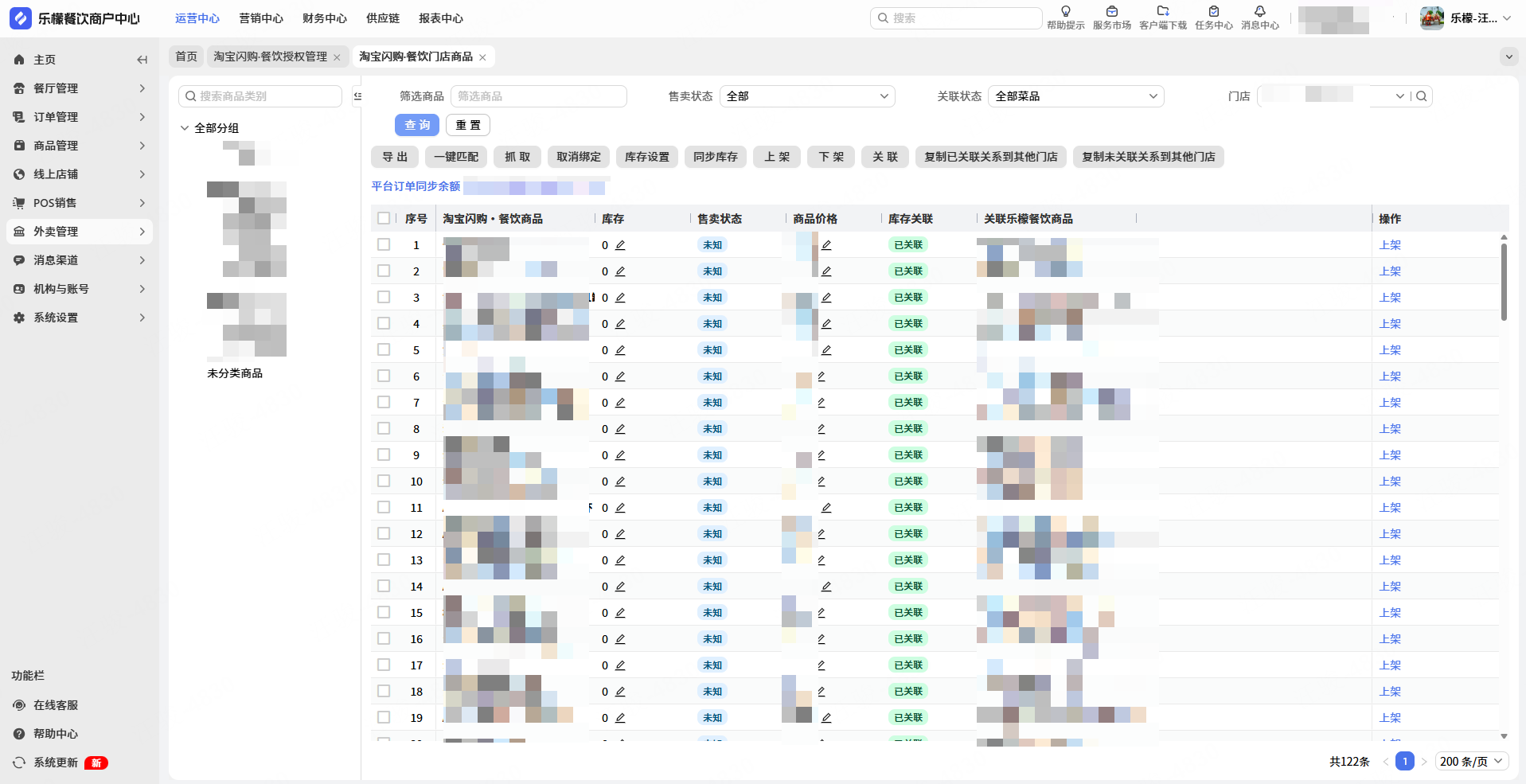
Task: Go to previous page arrow
Action: [1386, 762]
